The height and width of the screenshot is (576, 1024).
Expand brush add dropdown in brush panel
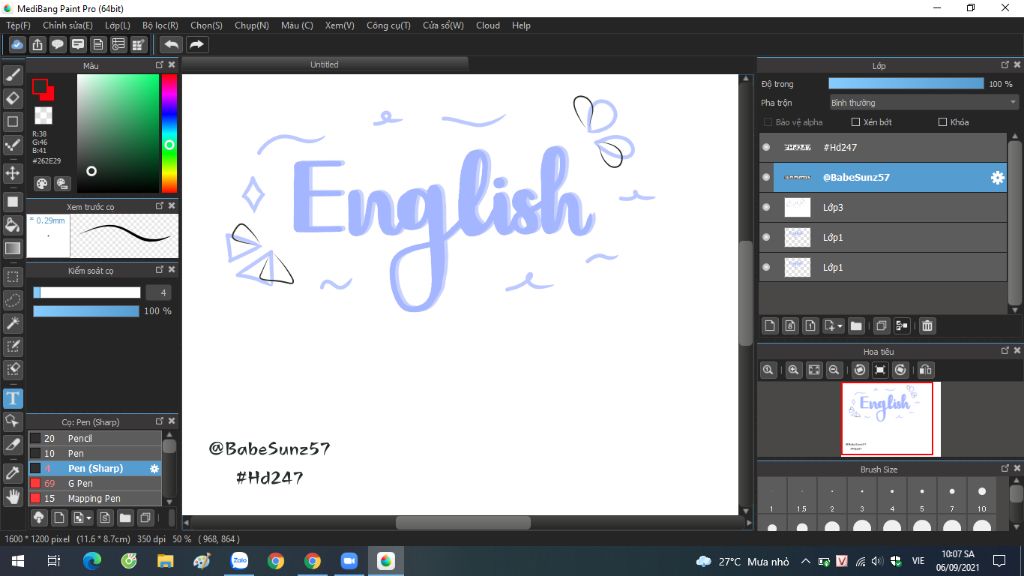pyautogui.click(x=88, y=518)
